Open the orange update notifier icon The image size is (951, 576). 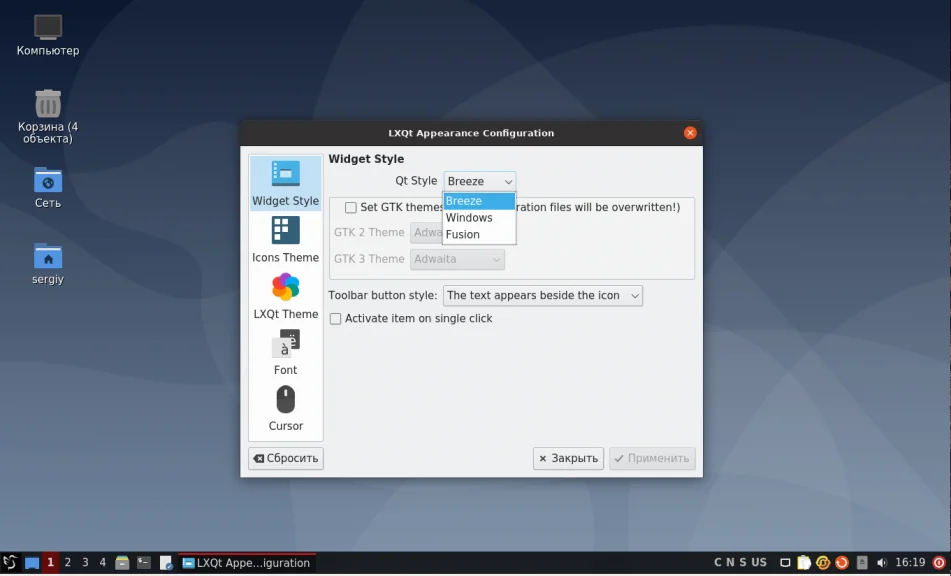[x=841, y=563]
